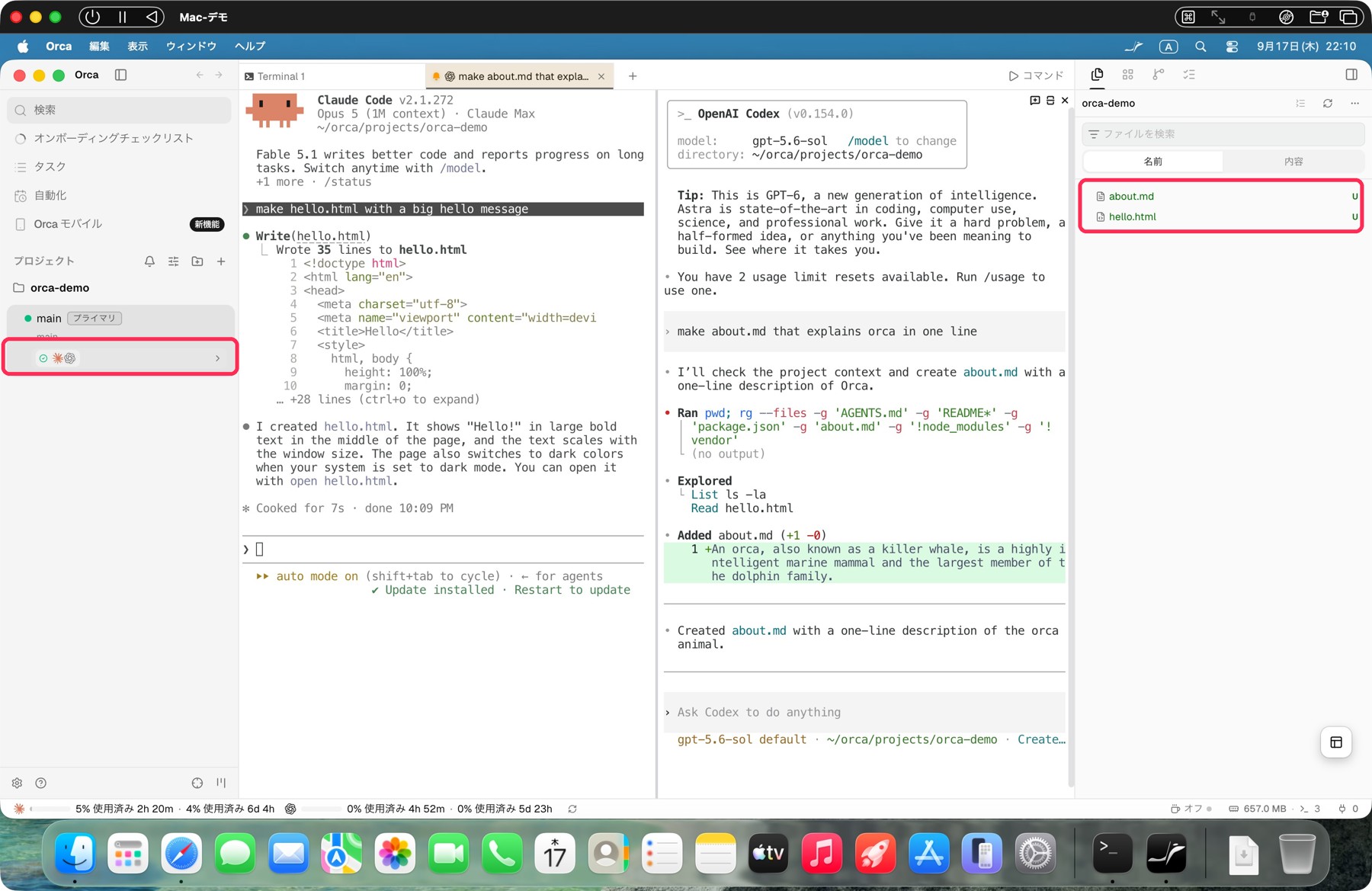Open Control Center in menu bar
Image resolution: width=1372 pixels, height=891 pixels.
pos(1232,46)
